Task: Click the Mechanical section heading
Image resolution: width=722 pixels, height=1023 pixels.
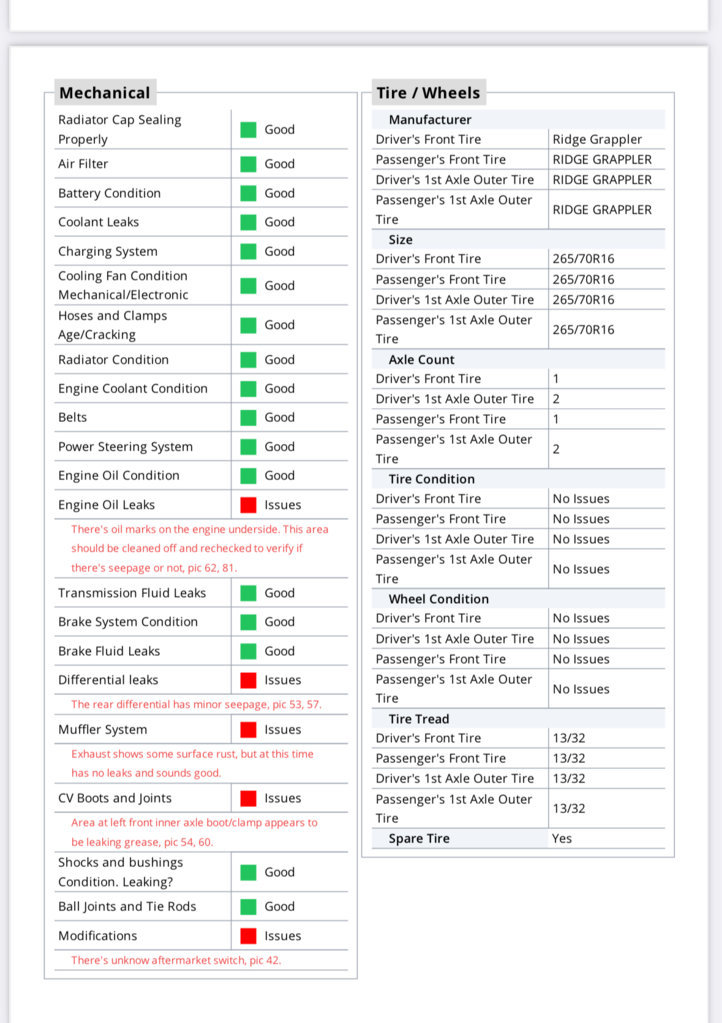Action: (104, 93)
